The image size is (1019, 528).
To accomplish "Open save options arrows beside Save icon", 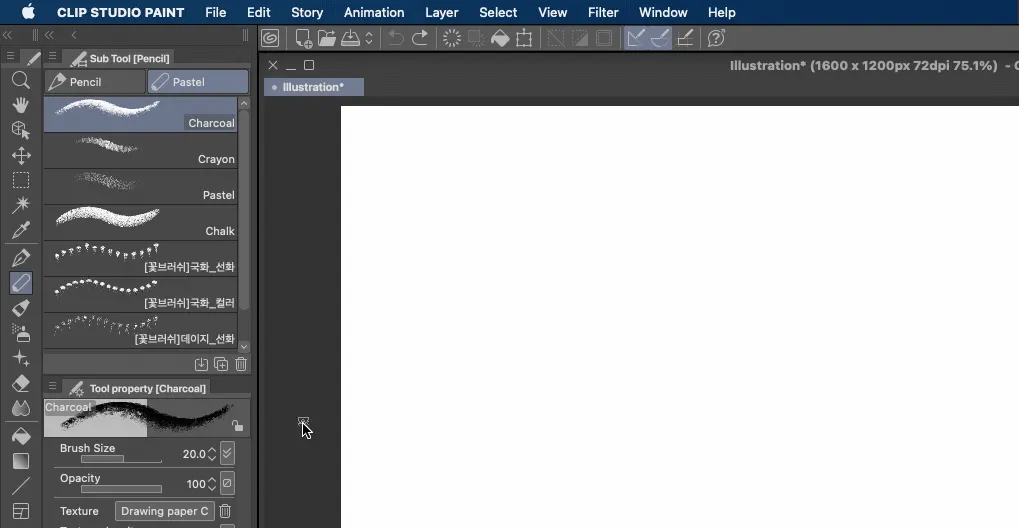I will pyautogui.click(x=369, y=38).
